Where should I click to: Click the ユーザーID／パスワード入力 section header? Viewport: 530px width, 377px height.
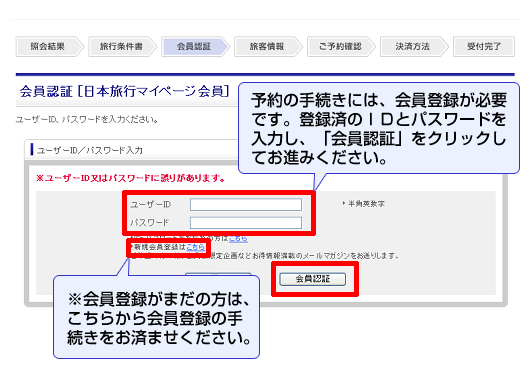pos(90,150)
